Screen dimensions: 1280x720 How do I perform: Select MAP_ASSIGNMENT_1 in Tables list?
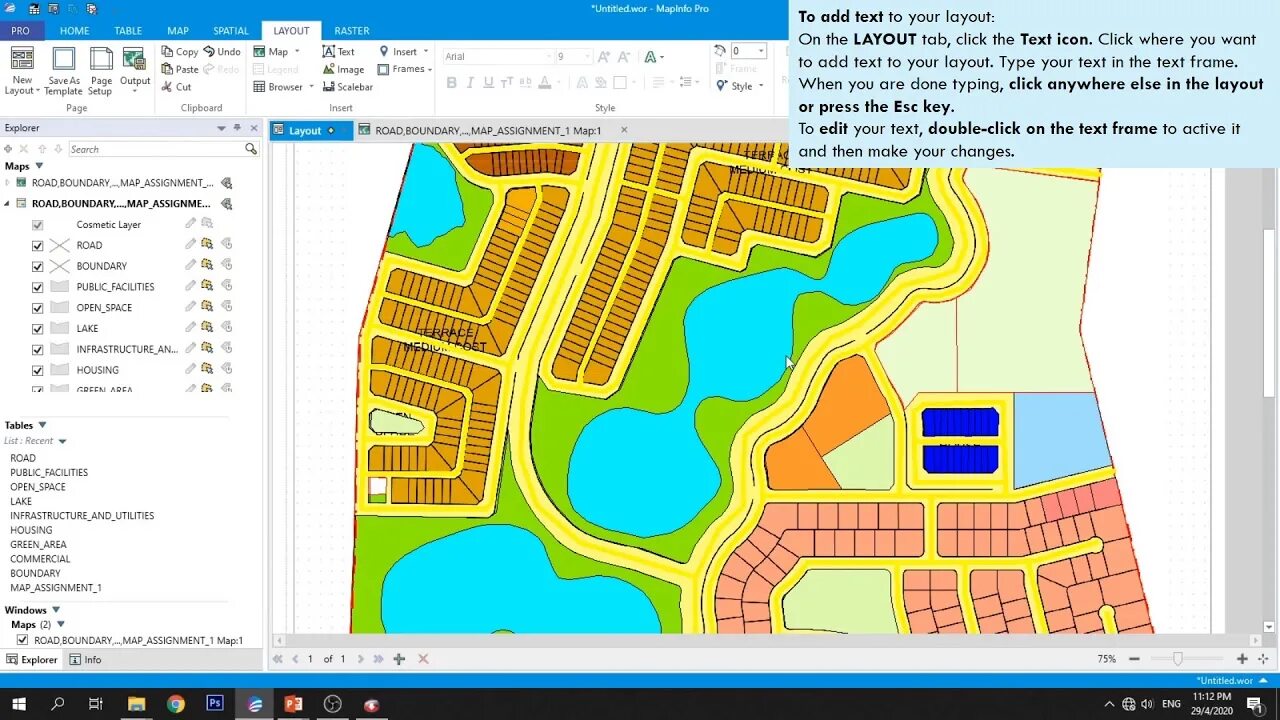point(56,588)
